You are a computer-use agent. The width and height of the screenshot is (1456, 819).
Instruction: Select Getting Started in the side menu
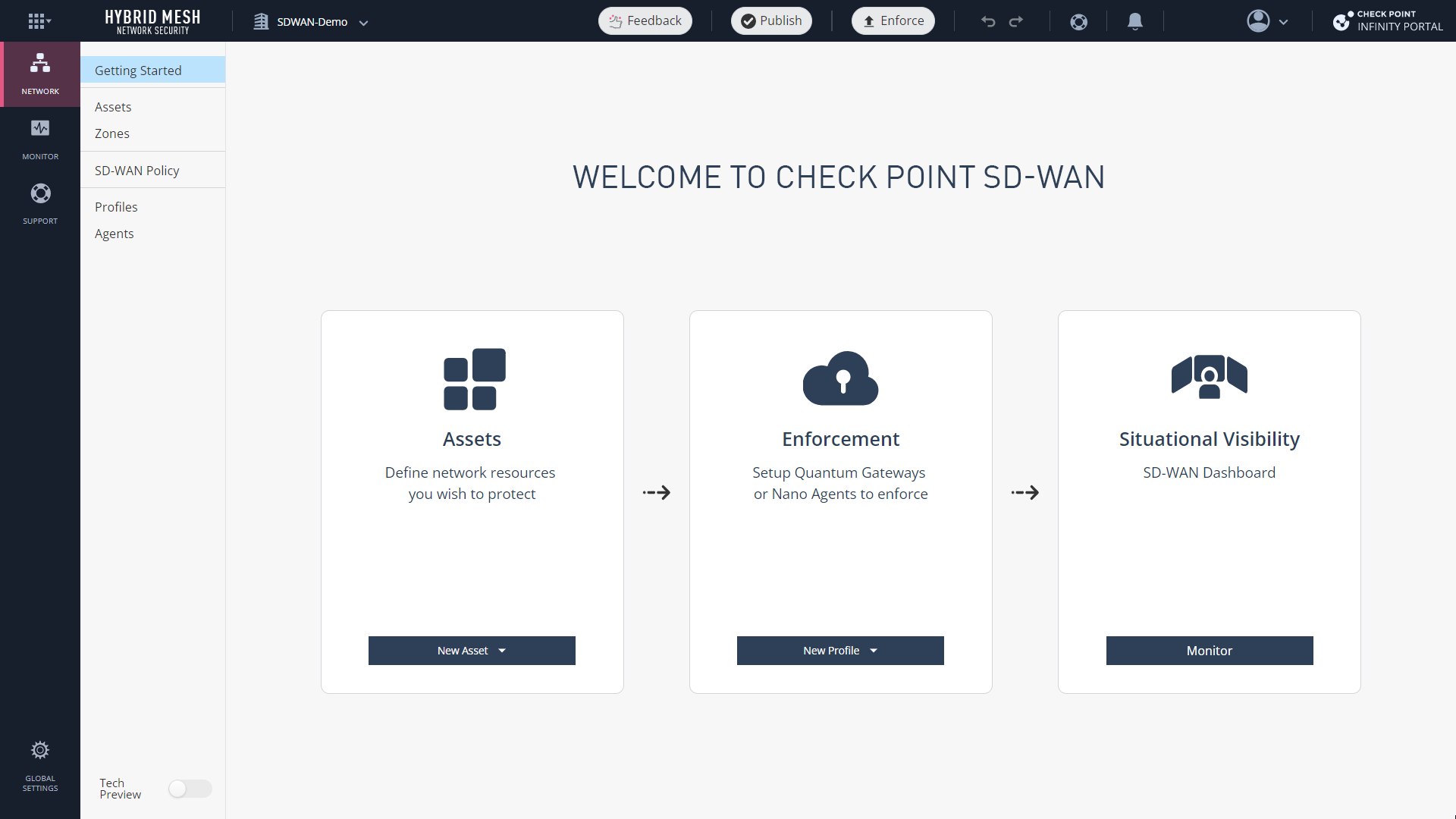point(152,70)
